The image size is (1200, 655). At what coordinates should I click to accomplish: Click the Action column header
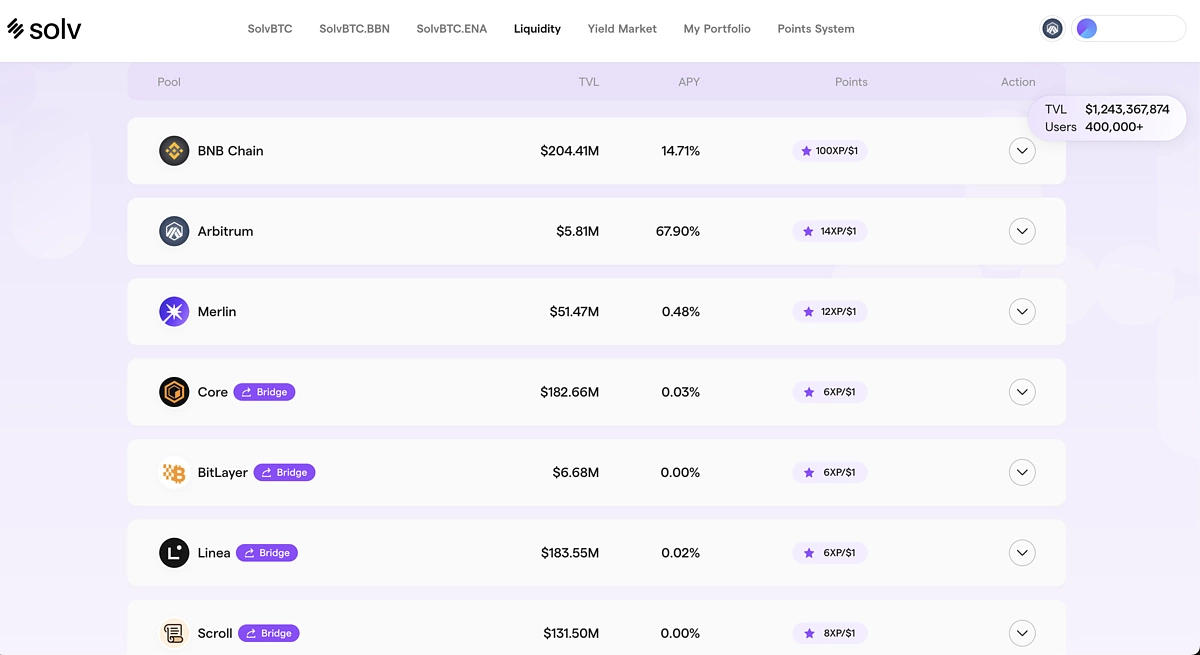[1018, 82]
